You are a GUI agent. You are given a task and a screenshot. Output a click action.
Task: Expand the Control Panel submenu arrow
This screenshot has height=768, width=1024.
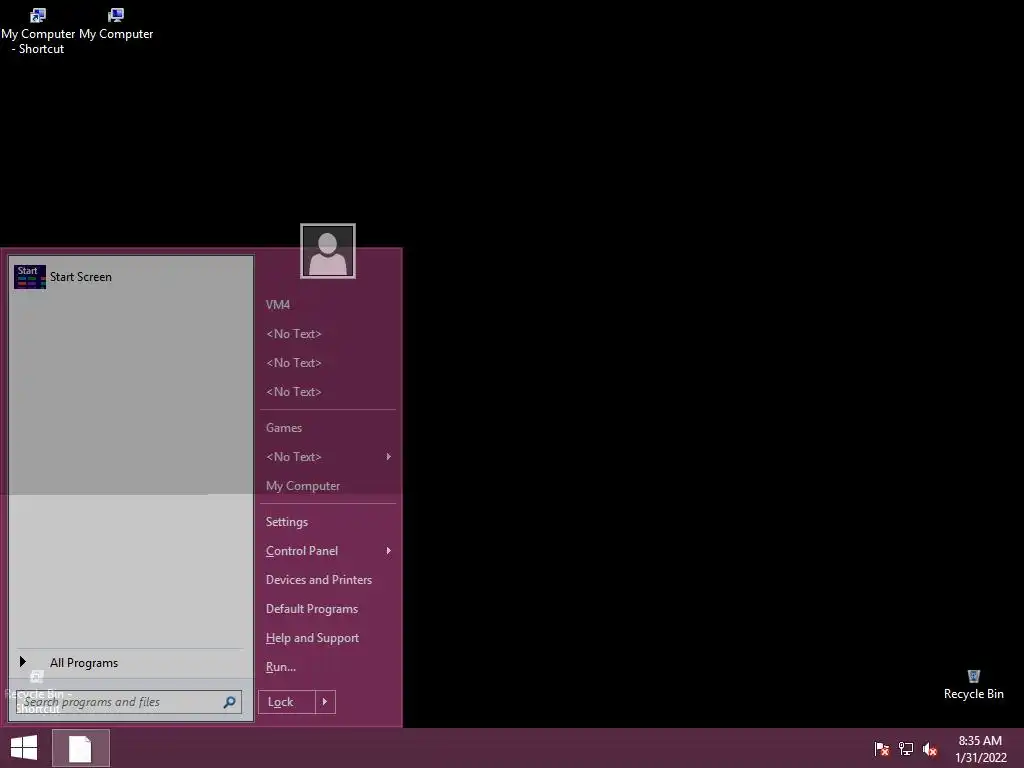coord(389,551)
